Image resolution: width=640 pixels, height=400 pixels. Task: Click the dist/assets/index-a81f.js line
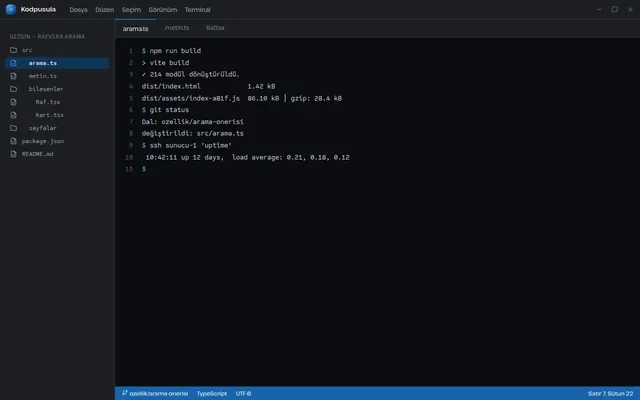[x=242, y=98]
